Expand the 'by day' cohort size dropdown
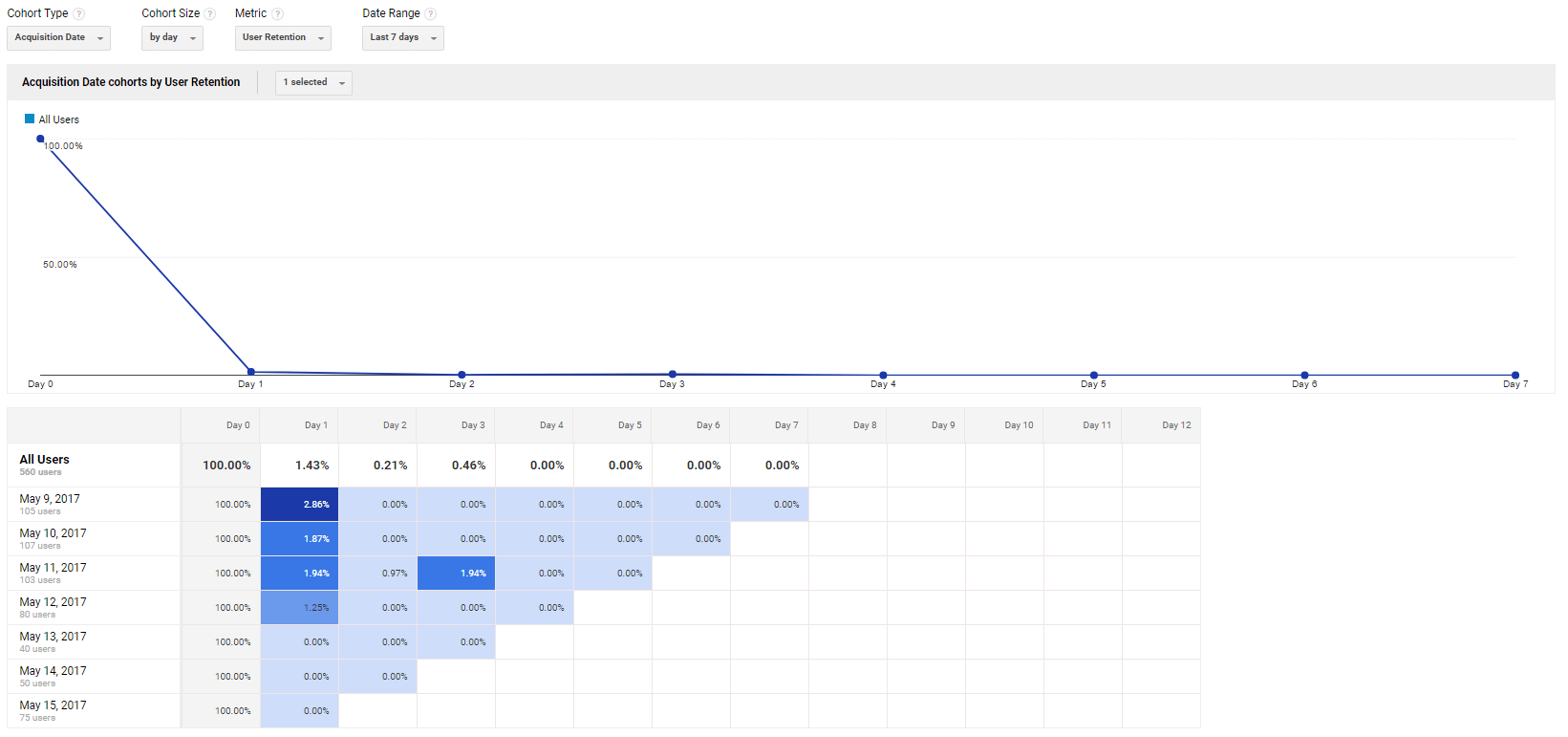 [x=172, y=38]
